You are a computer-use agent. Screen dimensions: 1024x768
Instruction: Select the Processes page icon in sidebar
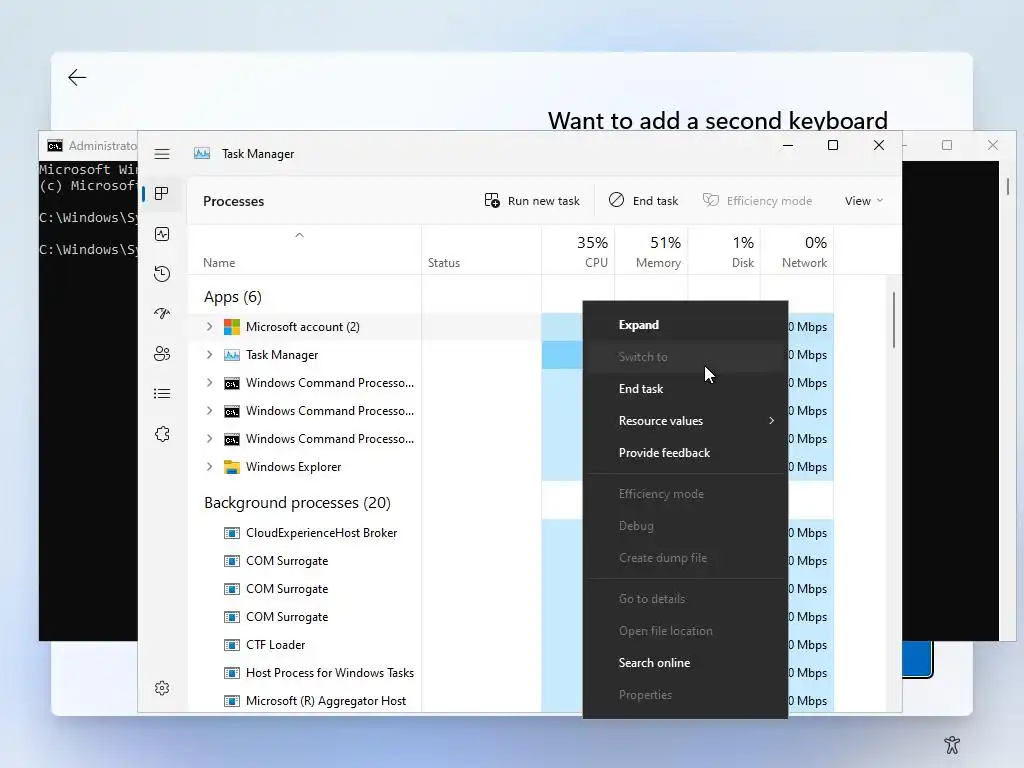162,193
